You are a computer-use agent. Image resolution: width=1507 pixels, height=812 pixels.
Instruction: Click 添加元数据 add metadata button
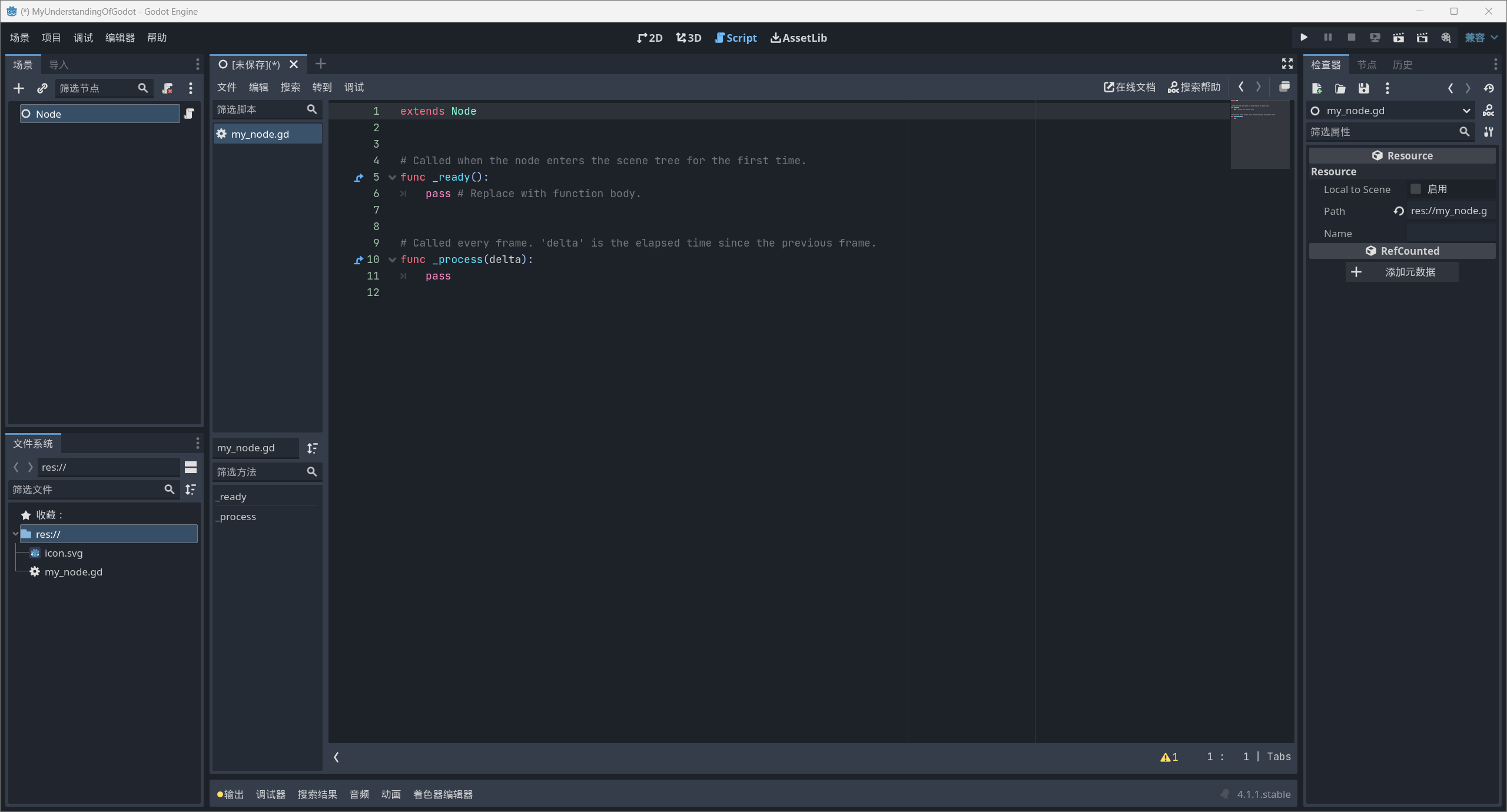[x=1402, y=272]
